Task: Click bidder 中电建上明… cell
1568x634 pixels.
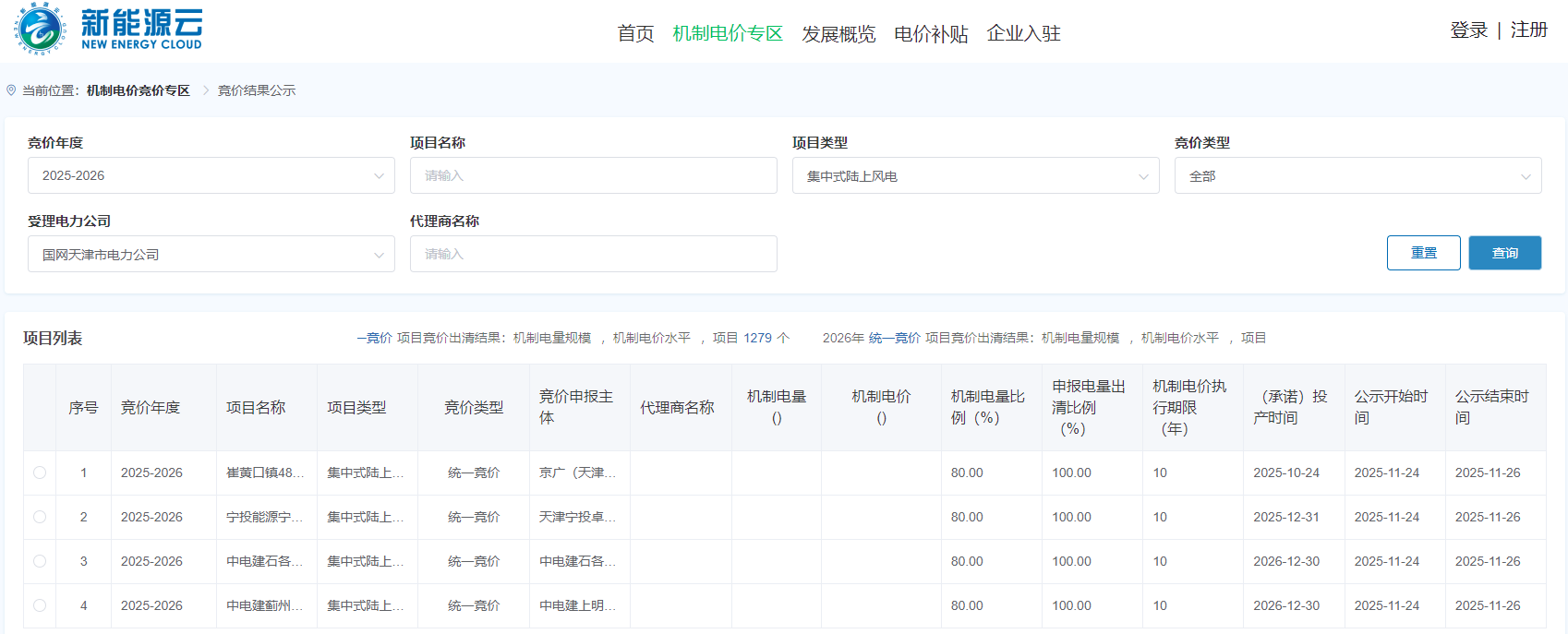Action: (x=578, y=605)
